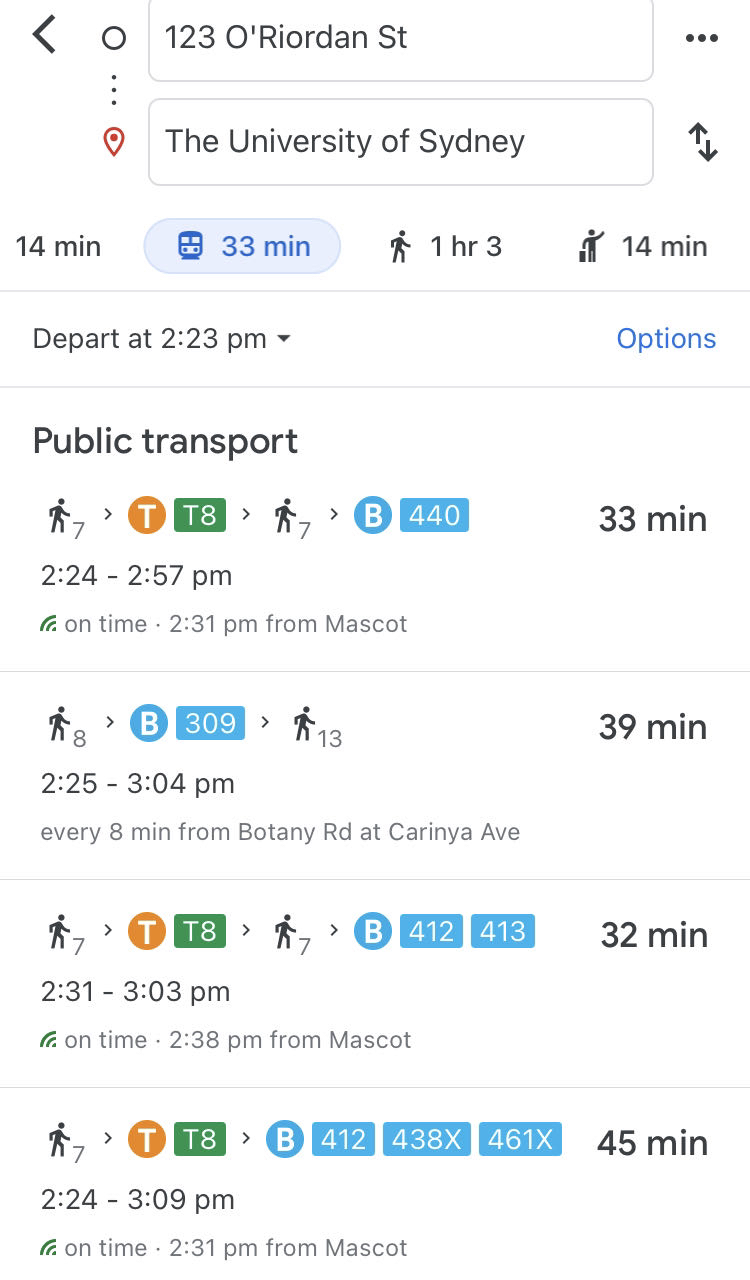Viewport: 750px width, 1280px height.
Task: Tap the back arrow icon
Action: pyautogui.click(x=45, y=35)
